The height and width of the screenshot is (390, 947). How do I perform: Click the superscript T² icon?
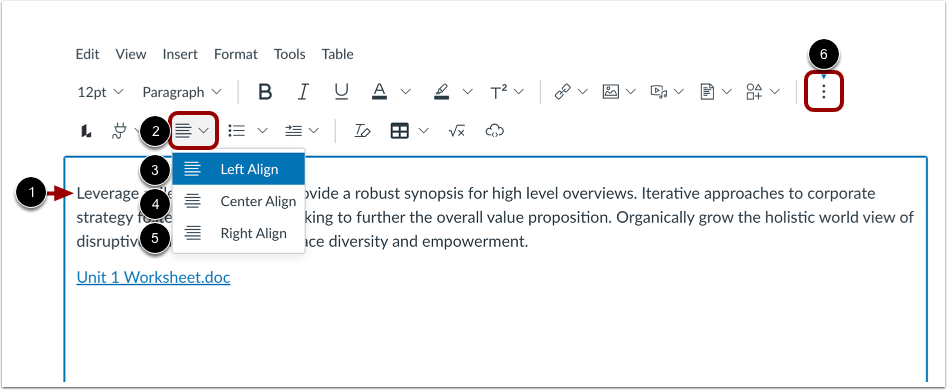pos(499,92)
